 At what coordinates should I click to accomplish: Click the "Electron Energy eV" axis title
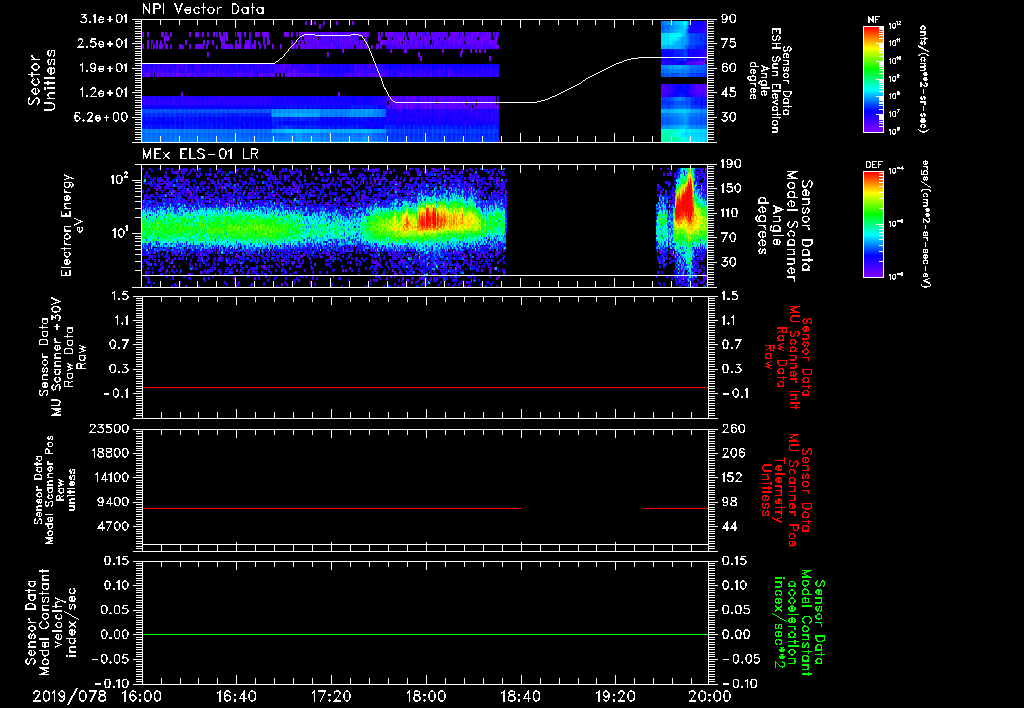tap(71, 225)
